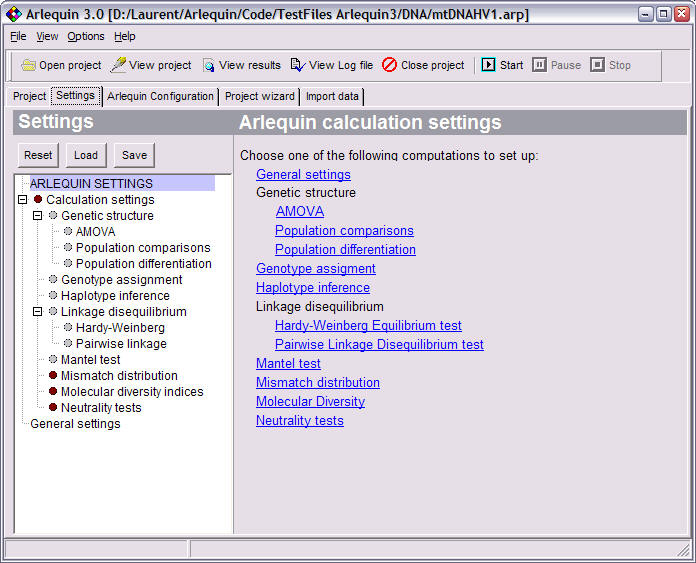Toggle the Molecular diversity indices red dot
This screenshot has width=696, height=563.
(x=53, y=391)
